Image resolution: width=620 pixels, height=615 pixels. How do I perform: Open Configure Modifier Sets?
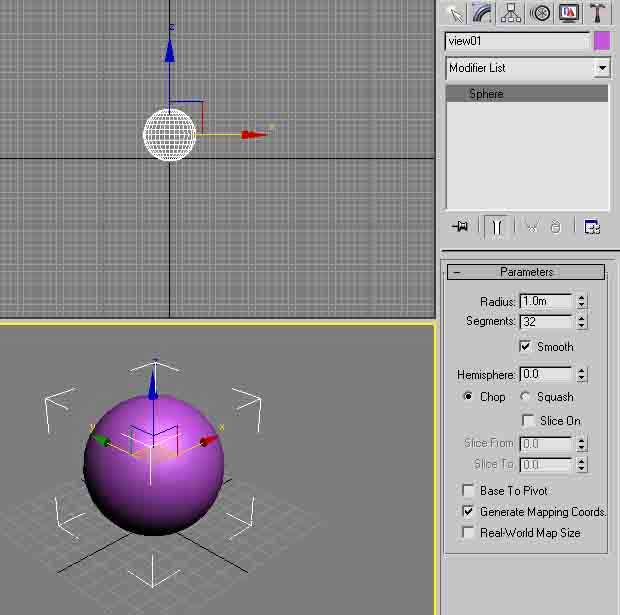[592, 227]
